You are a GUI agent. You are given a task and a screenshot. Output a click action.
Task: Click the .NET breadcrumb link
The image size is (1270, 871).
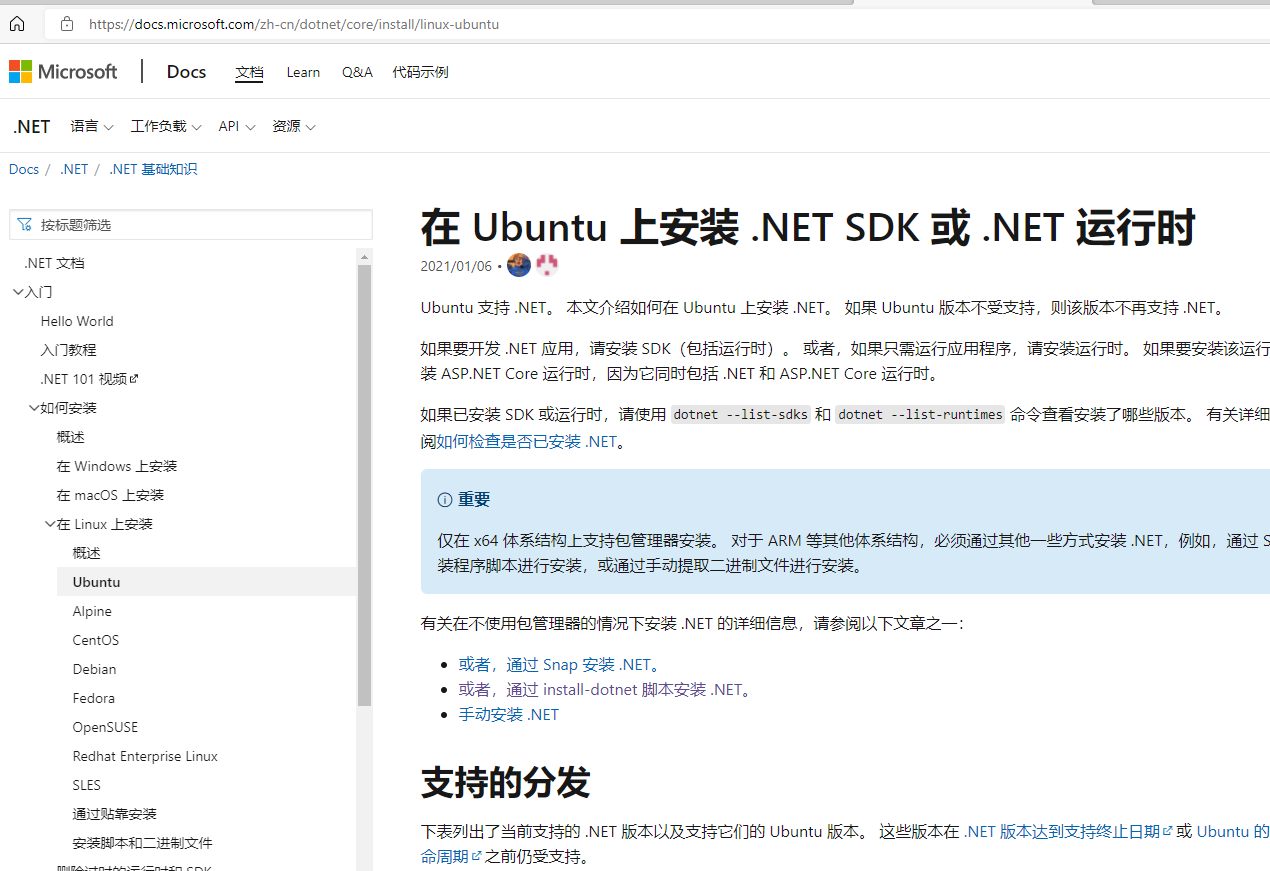(x=74, y=170)
